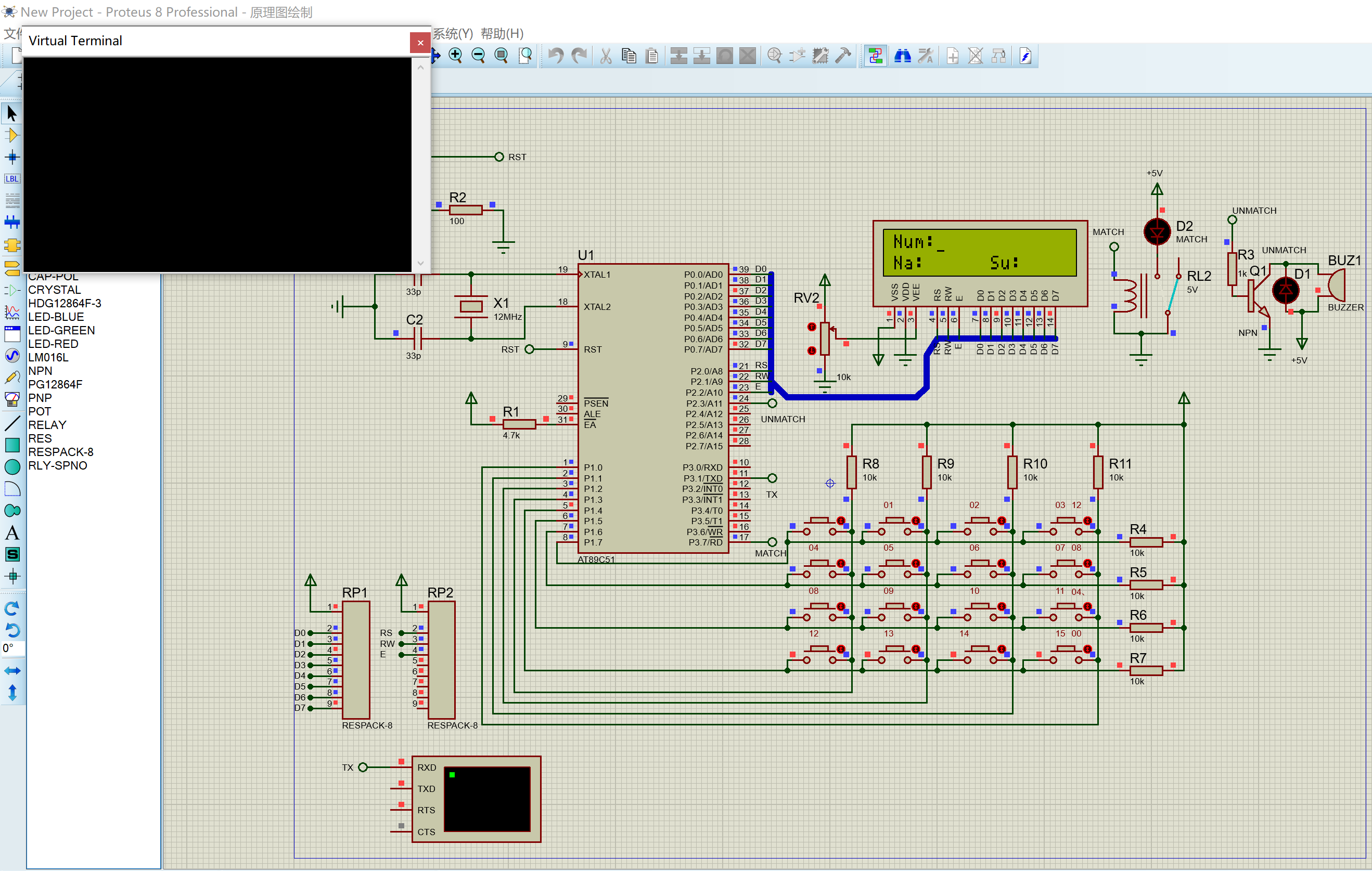Click the horizontal mirror flip icon
Image resolution: width=1372 pixels, height=871 pixels.
[12, 671]
